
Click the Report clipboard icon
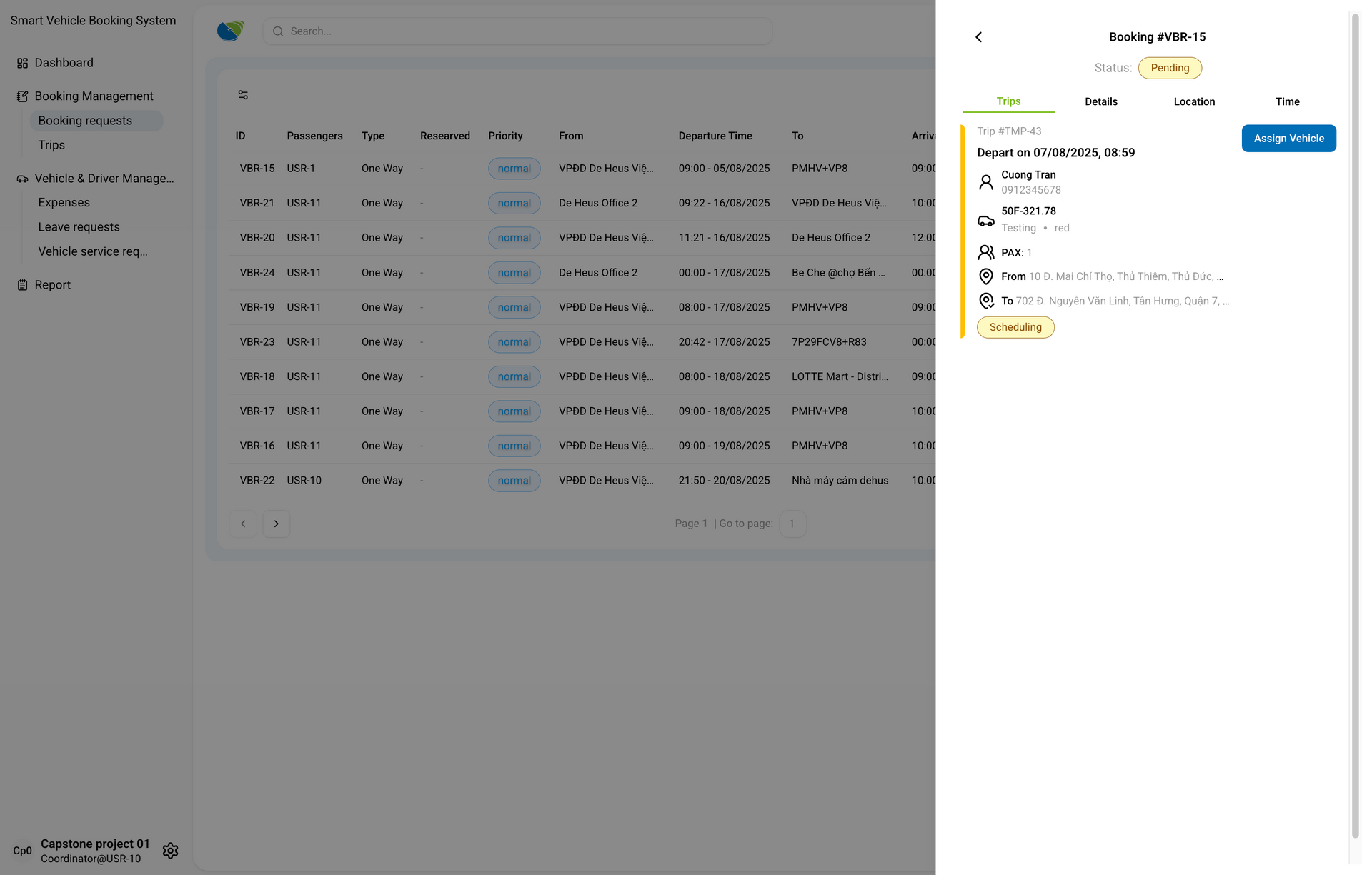[x=22, y=285]
